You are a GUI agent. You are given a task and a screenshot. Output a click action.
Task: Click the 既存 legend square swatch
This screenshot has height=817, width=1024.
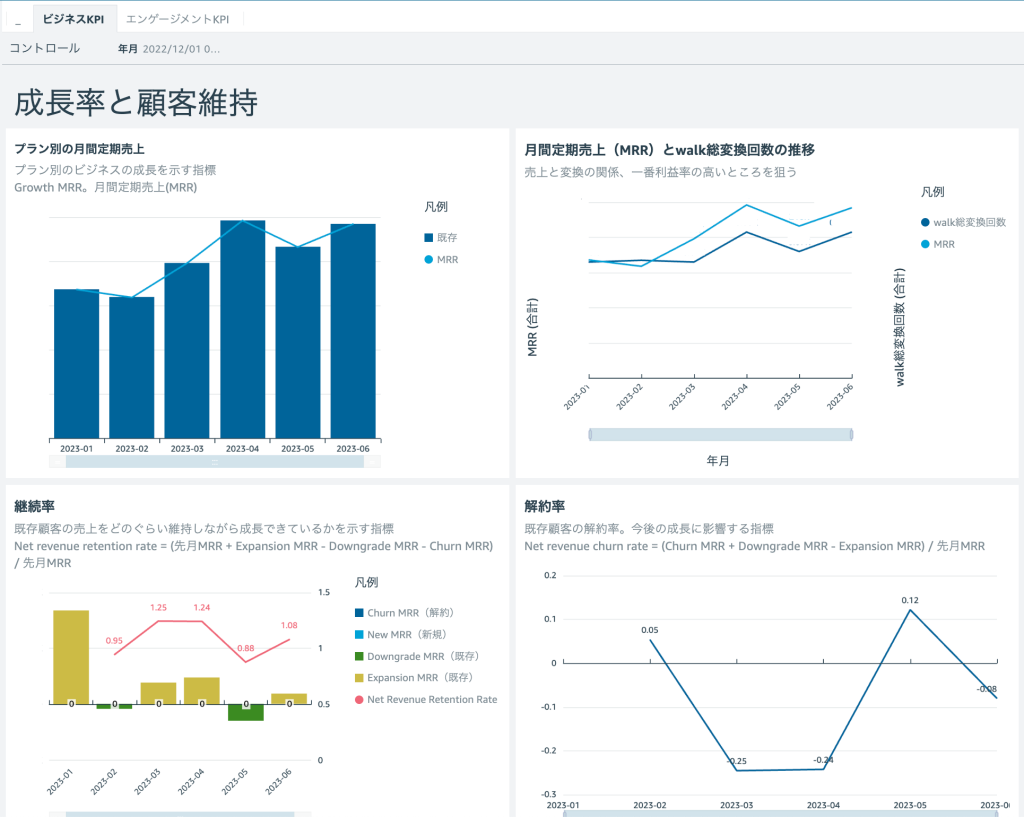[428, 238]
